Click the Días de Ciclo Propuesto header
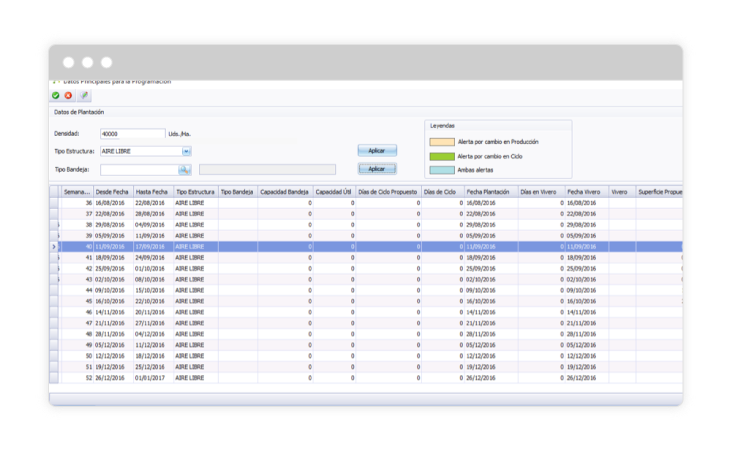The height and width of the screenshot is (454, 734). 386,191
